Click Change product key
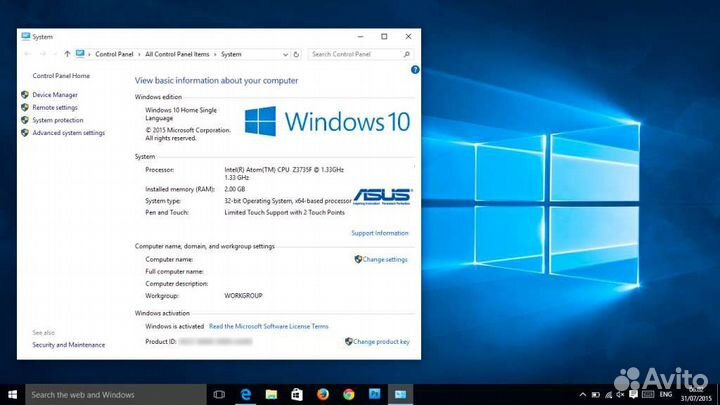The width and height of the screenshot is (720, 405). pos(381,342)
